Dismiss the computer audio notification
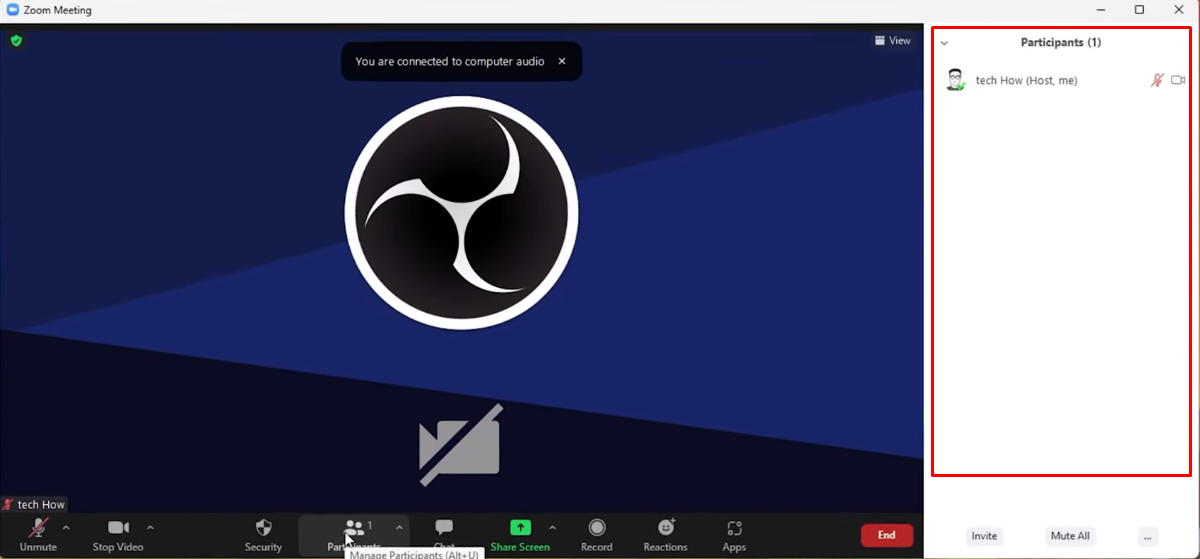Image resolution: width=1200 pixels, height=559 pixels. point(562,61)
